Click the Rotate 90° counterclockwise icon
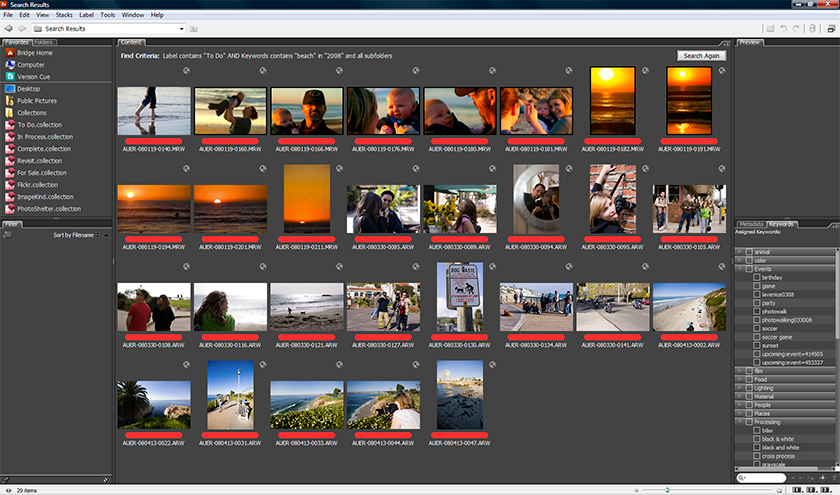Screen dimensions: 840x495 pyautogui.click(x=783, y=29)
